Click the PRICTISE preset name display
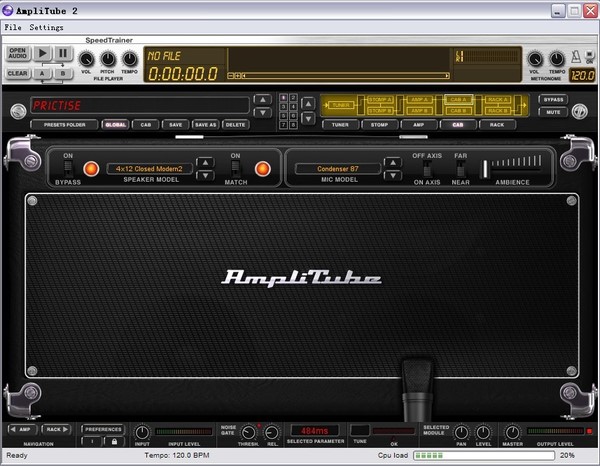 [x=140, y=105]
